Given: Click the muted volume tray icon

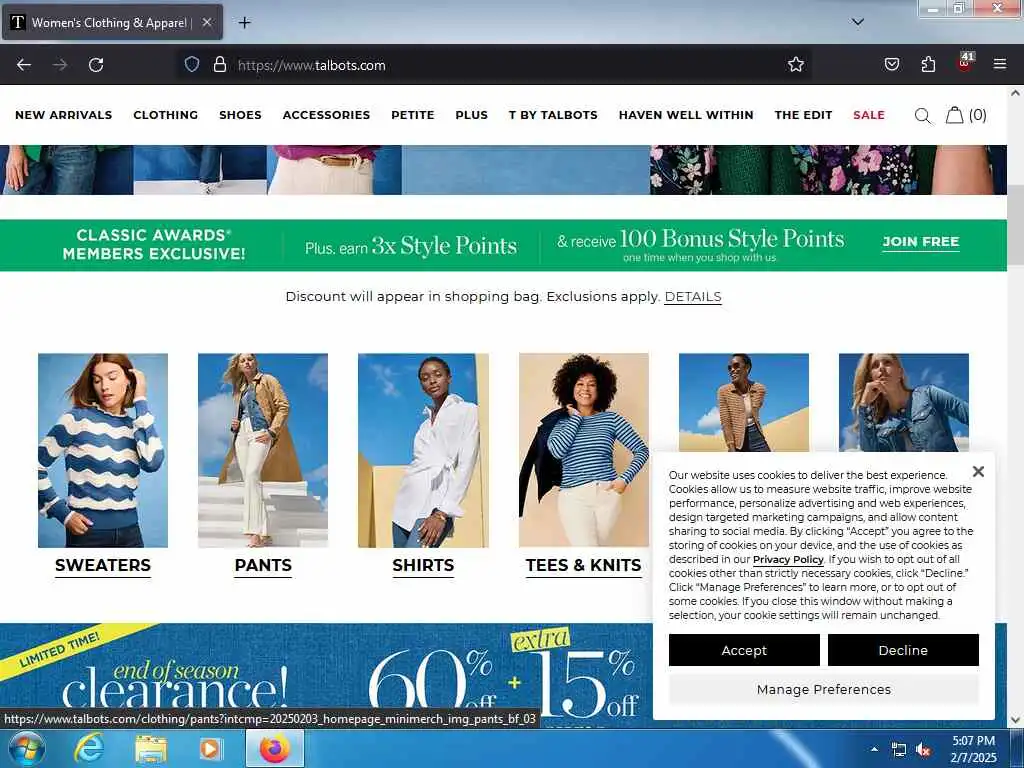Looking at the screenshot, I should point(923,750).
